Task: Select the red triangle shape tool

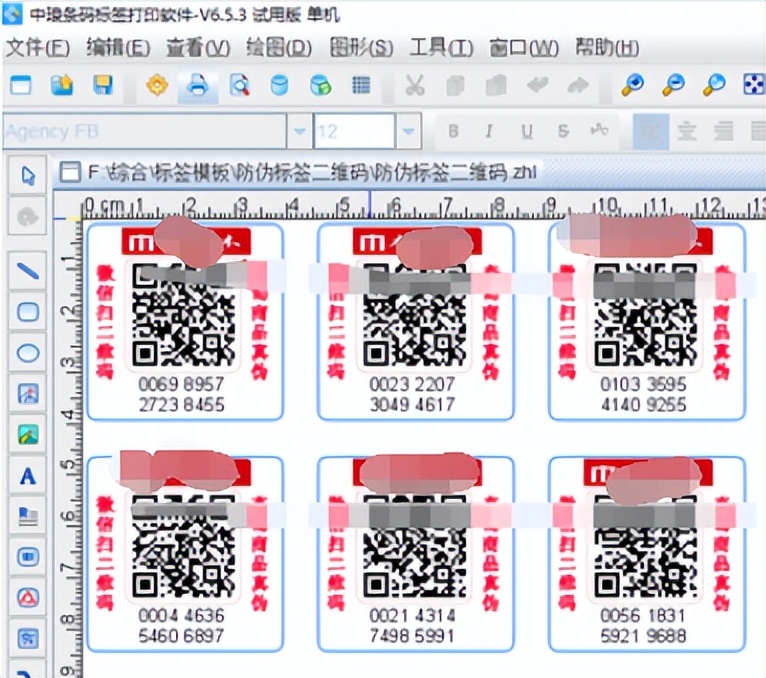Action: pyautogui.click(x=28, y=598)
